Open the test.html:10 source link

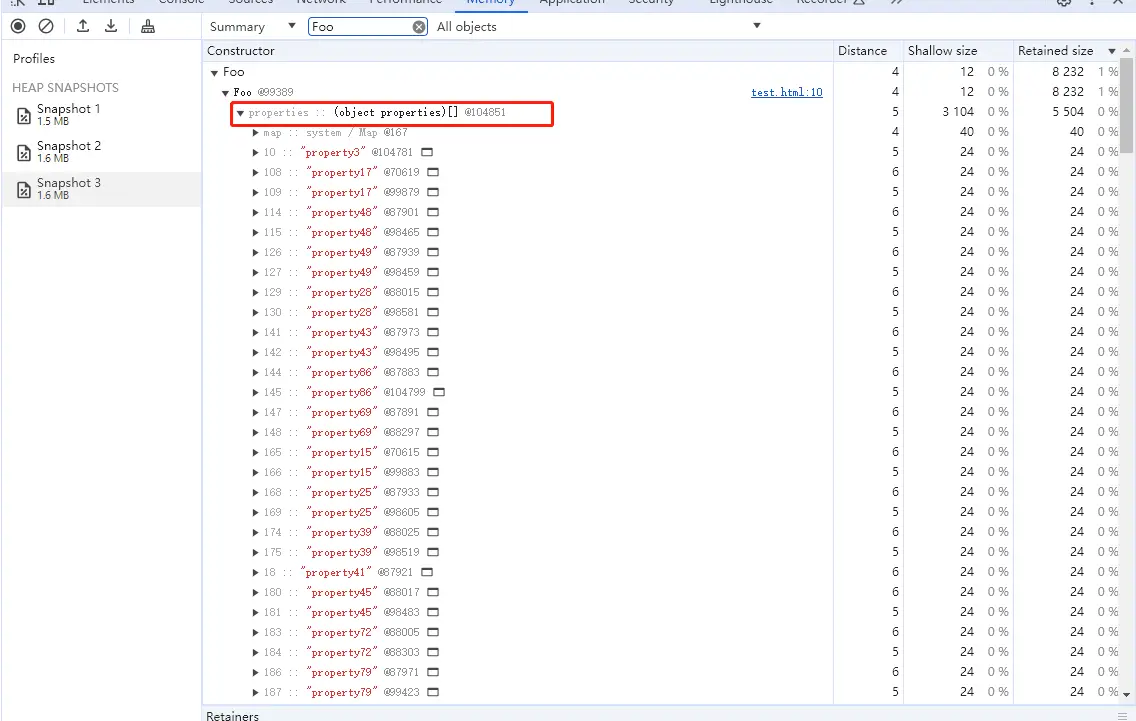(787, 93)
